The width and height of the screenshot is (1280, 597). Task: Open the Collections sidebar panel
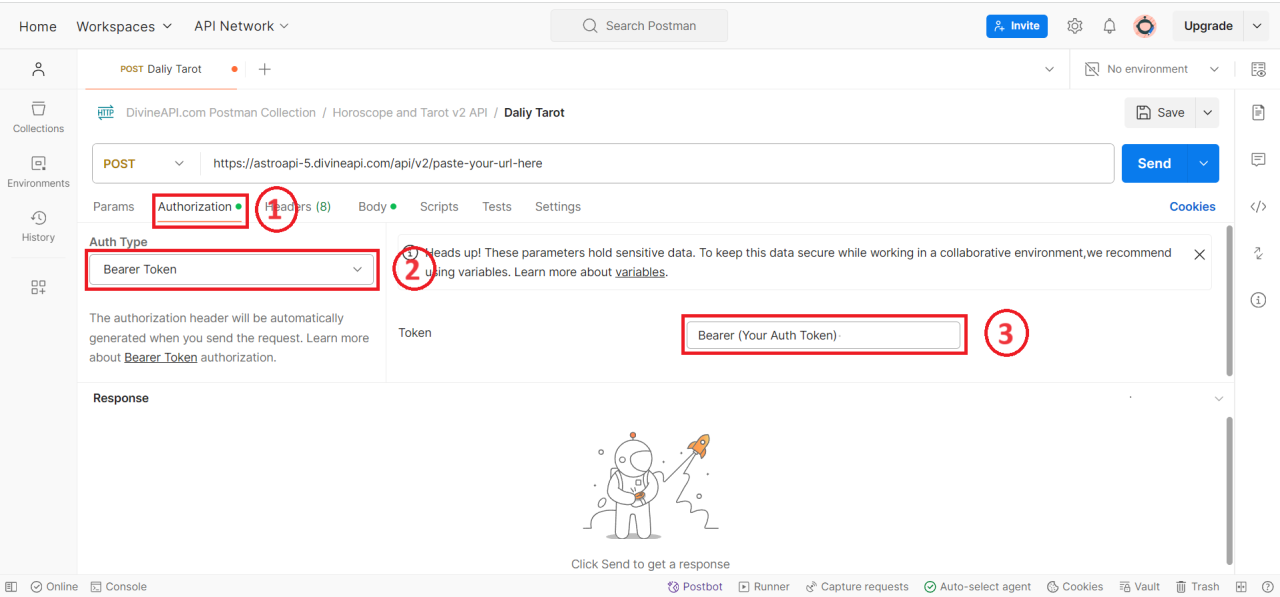pos(38,117)
